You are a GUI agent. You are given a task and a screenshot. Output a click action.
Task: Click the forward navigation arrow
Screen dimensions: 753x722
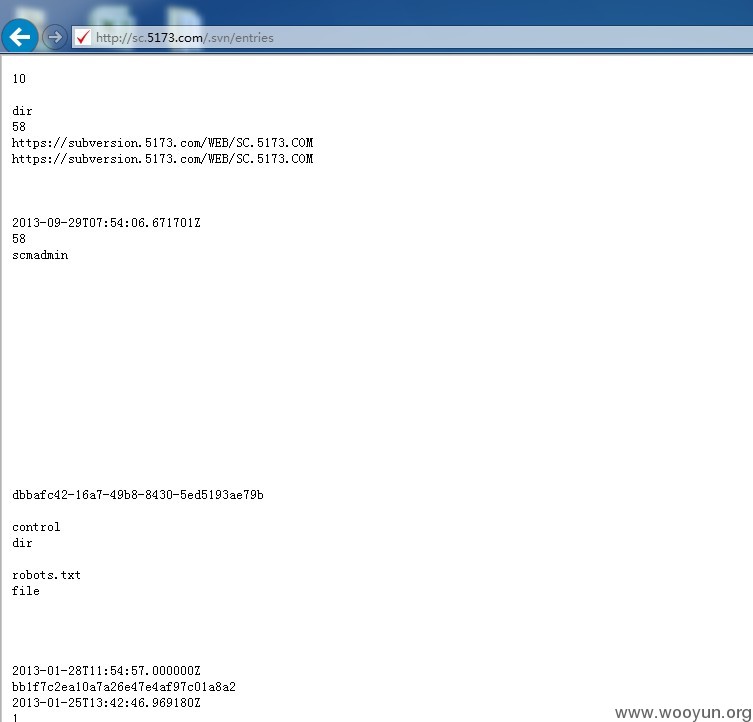coord(54,37)
